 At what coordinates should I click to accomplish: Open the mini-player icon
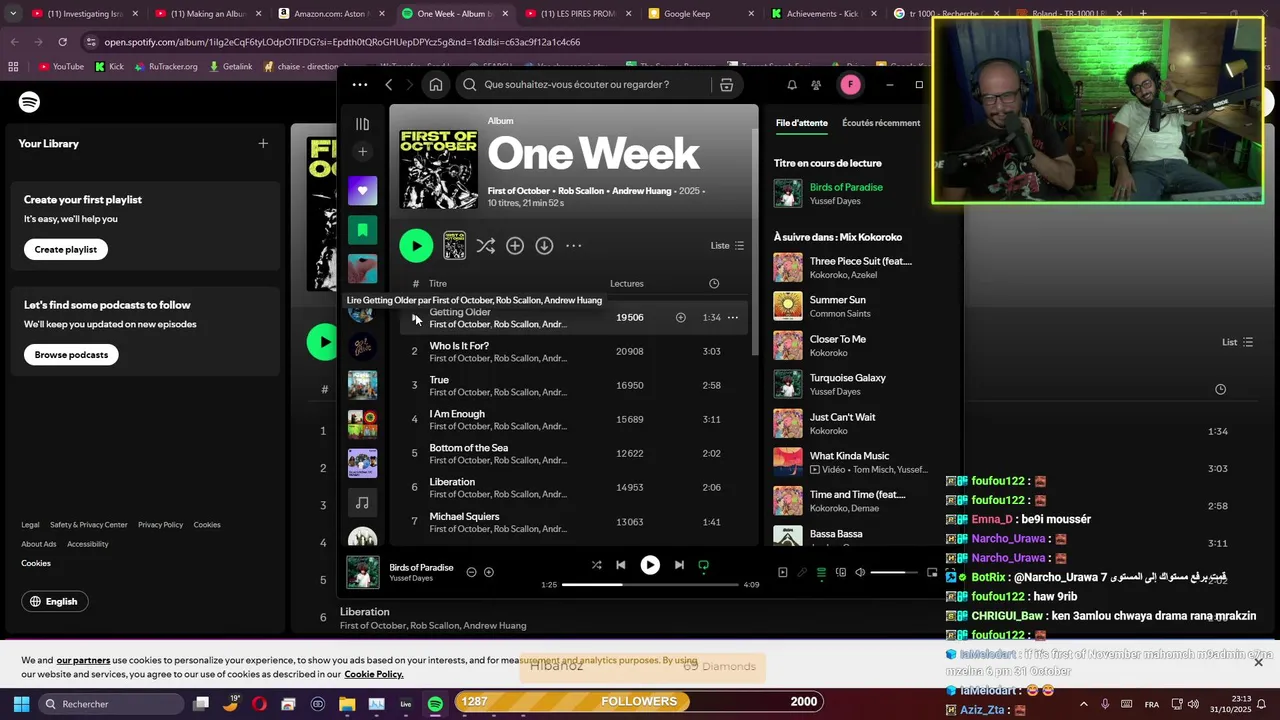point(932,573)
